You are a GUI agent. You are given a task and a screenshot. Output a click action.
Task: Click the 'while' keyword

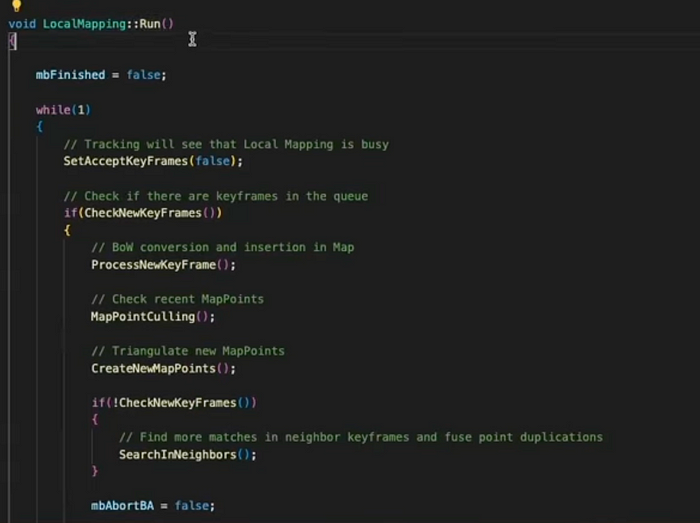(53, 110)
